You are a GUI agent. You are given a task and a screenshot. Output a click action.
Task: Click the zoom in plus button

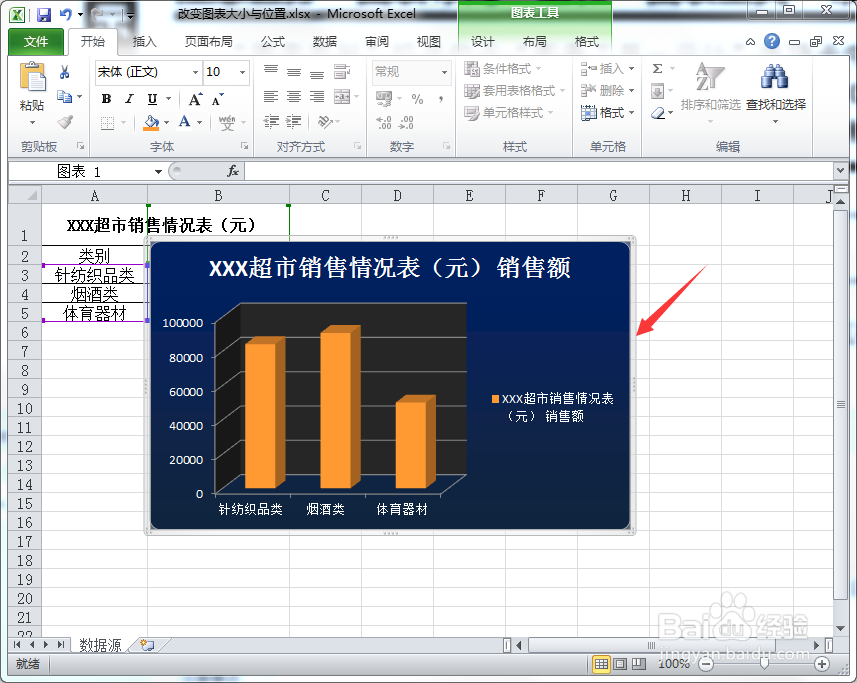(821, 664)
